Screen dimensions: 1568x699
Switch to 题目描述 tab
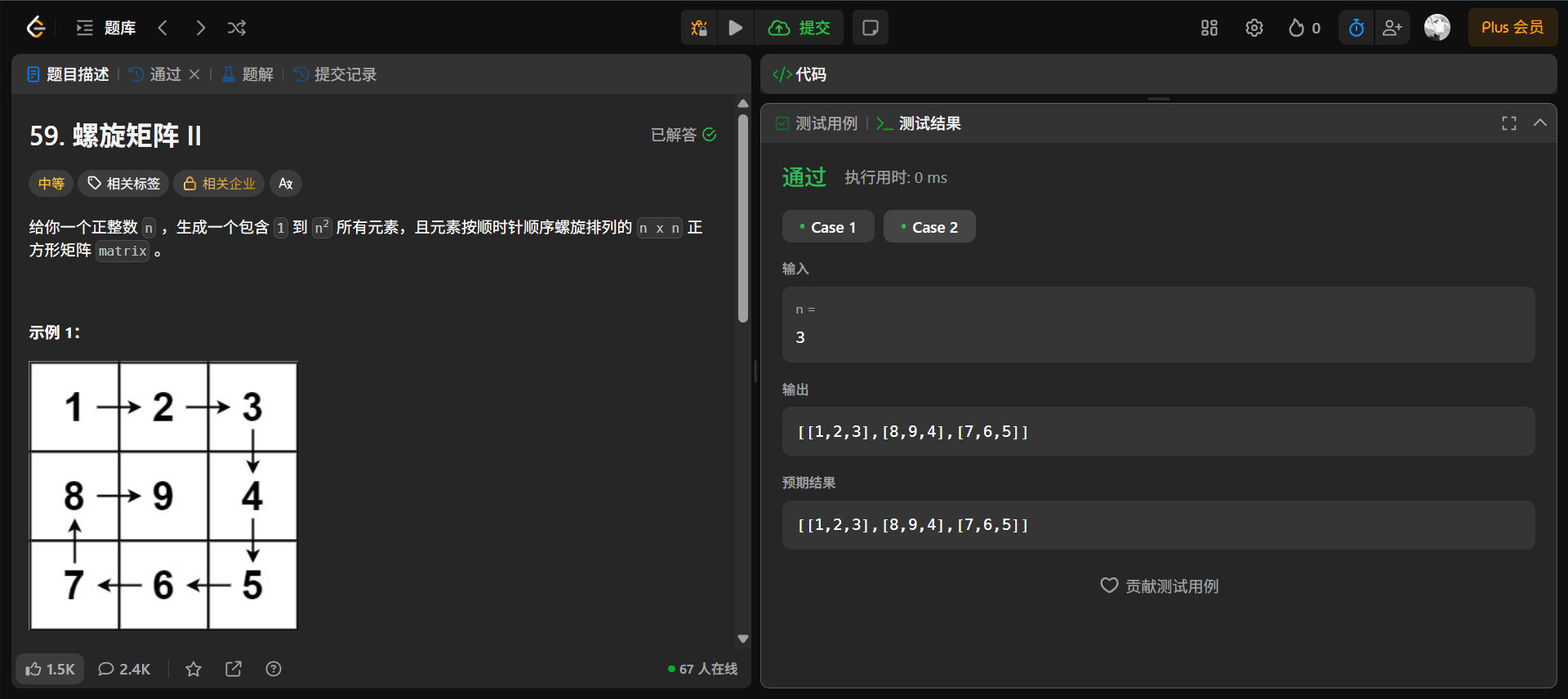(x=69, y=74)
